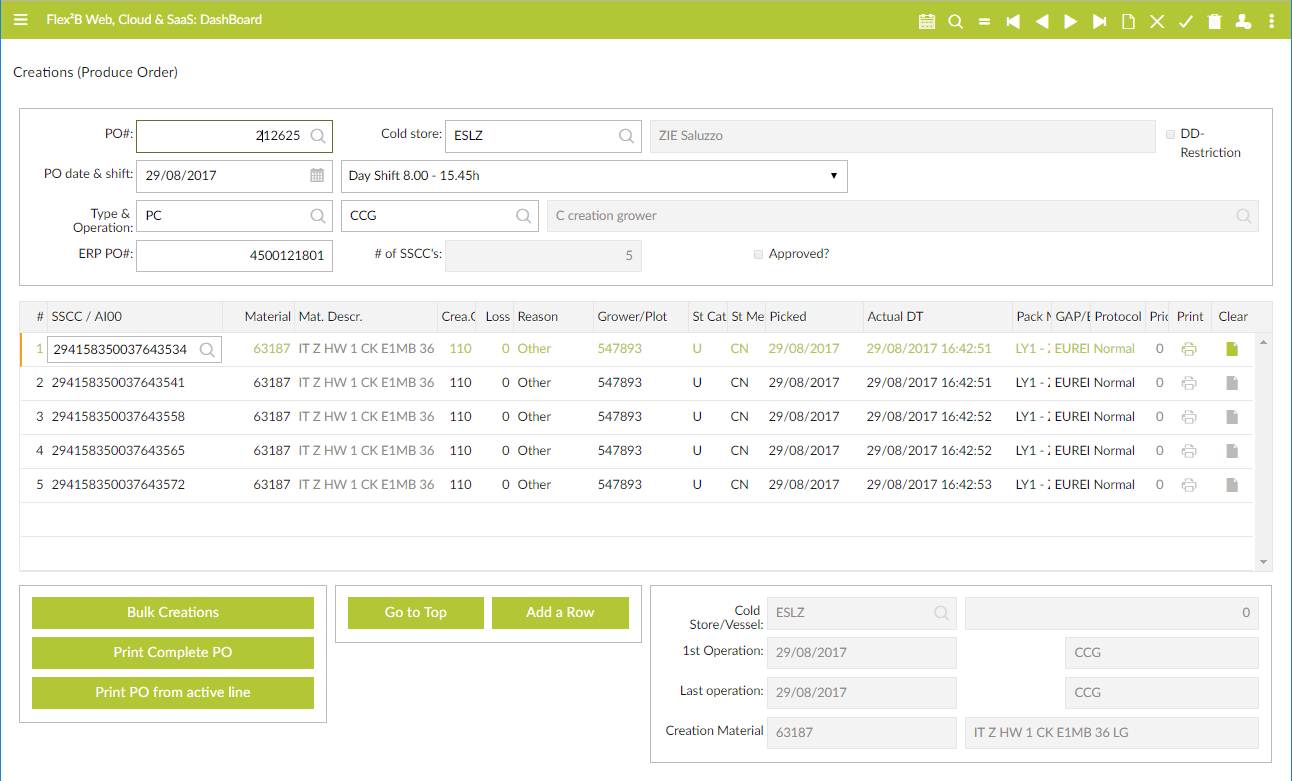
Task: Click the Print Complete PO button
Action: tap(173, 653)
